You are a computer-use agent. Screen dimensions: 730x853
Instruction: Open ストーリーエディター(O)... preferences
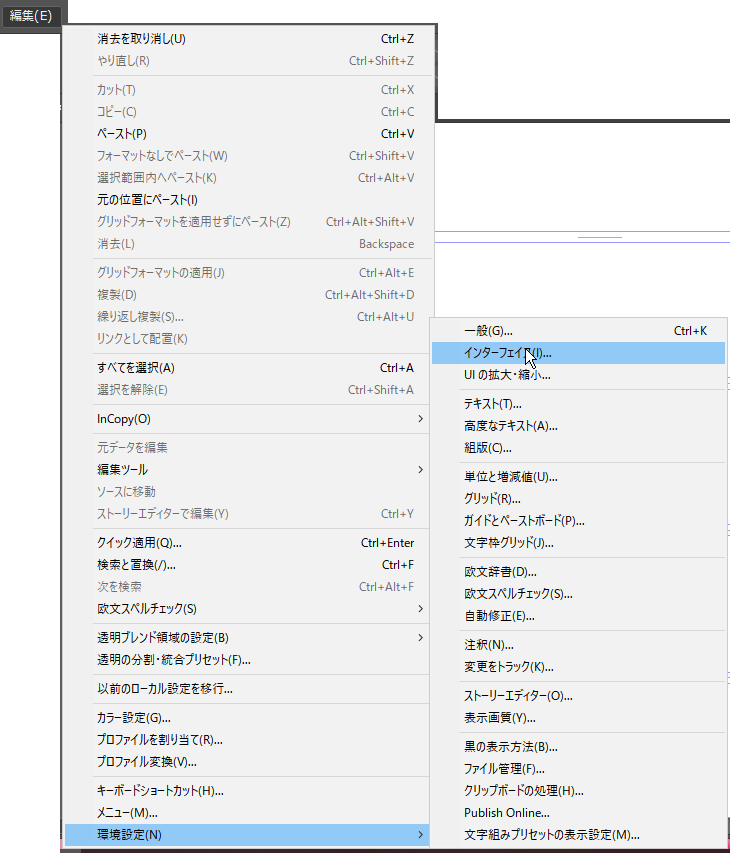579,696
